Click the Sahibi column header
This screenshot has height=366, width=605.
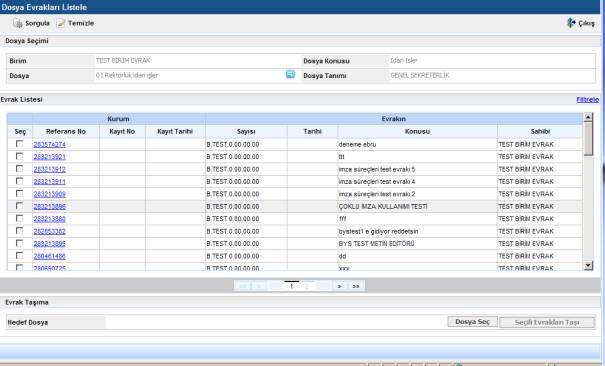tap(540, 132)
